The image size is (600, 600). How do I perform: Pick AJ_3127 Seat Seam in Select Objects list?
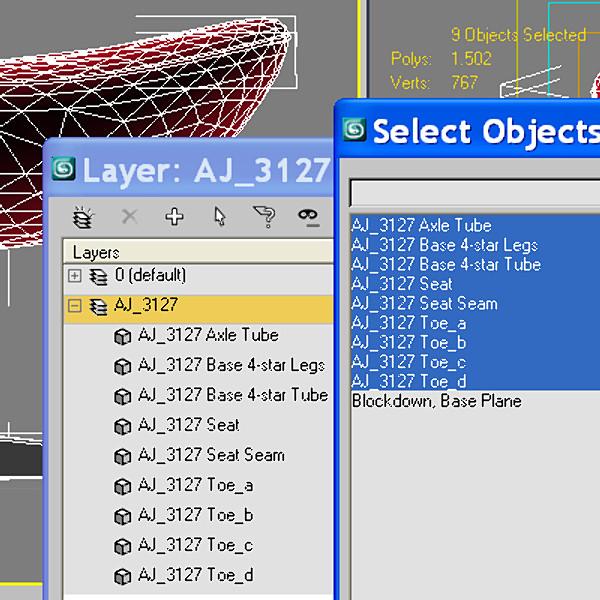tap(475, 303)
